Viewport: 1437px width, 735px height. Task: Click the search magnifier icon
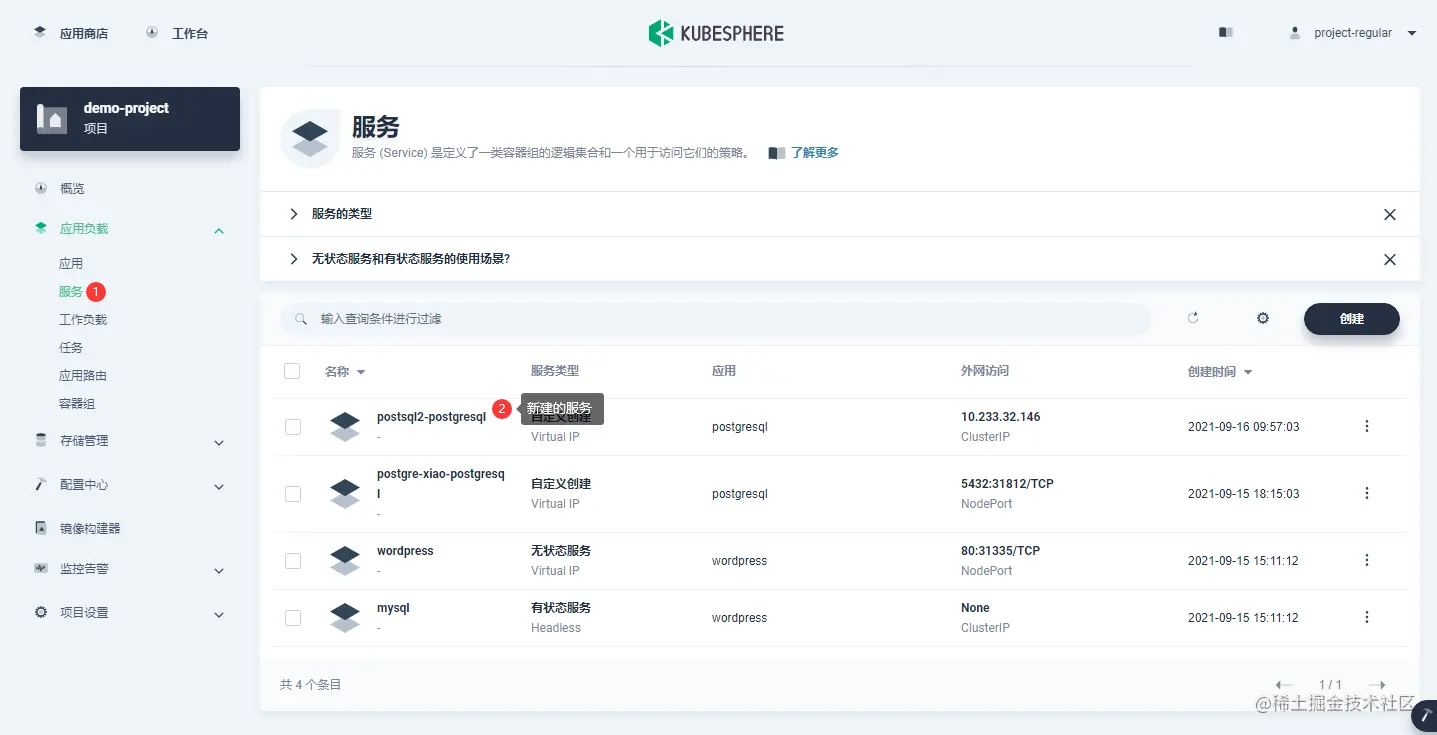(301, 319)
